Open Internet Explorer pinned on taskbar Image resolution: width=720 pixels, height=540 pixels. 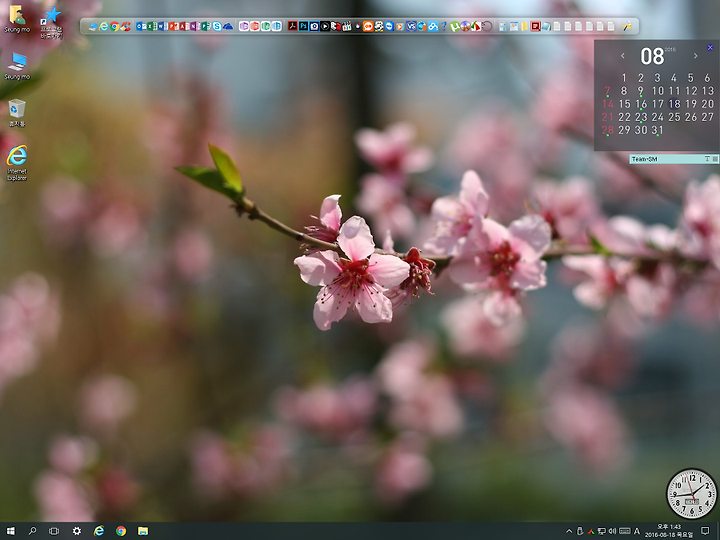(99, 531)
